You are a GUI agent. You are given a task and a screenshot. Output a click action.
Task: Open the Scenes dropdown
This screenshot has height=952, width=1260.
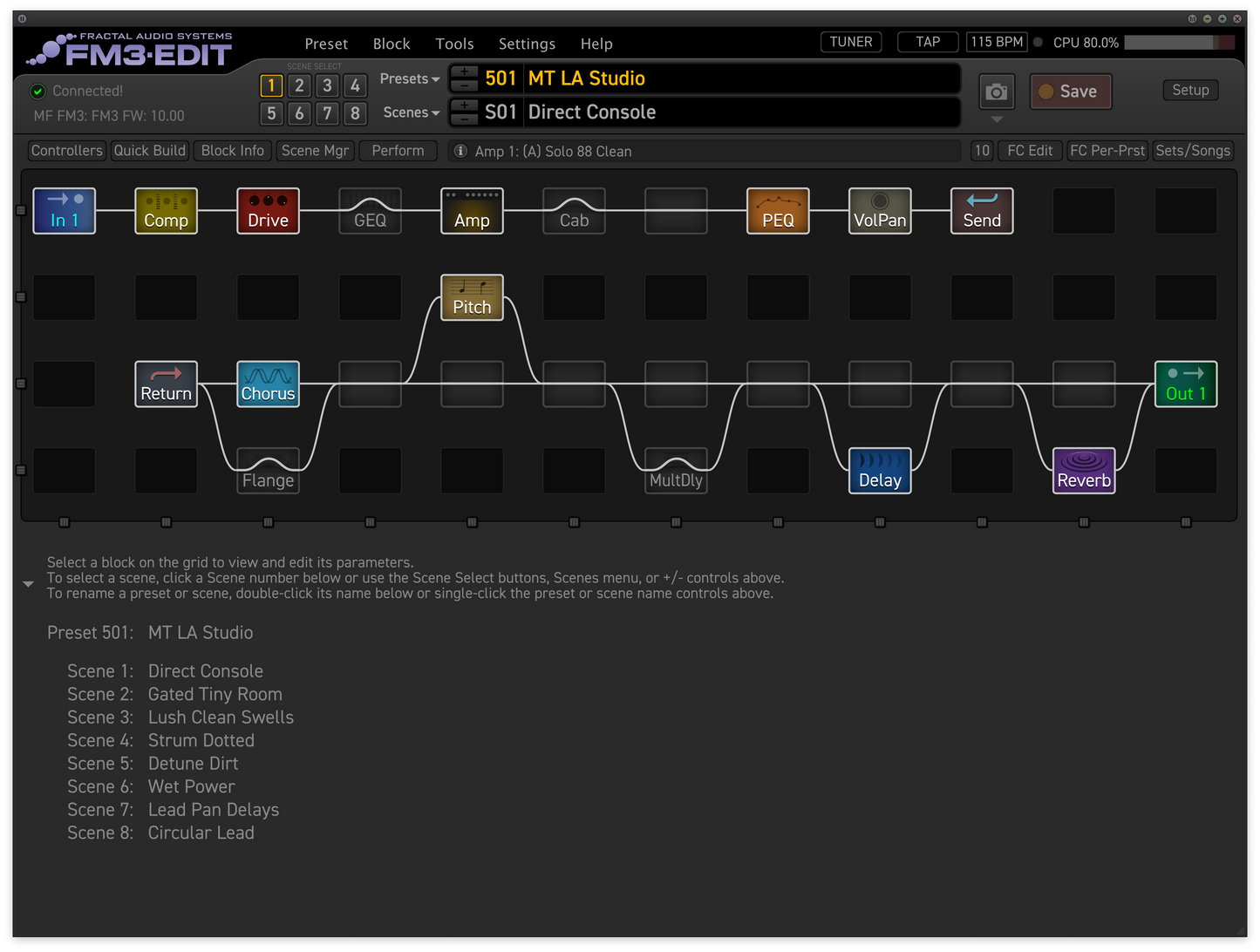point(412,112)
